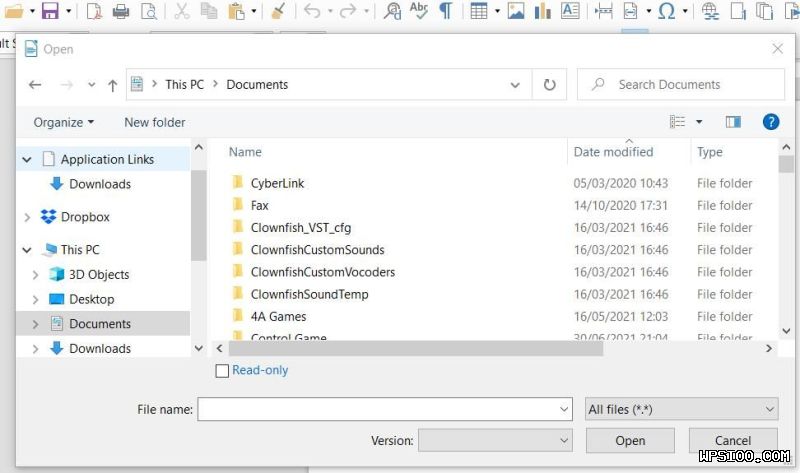
Task: Open the dialog help question mark icon
Action: coord(770,122)
